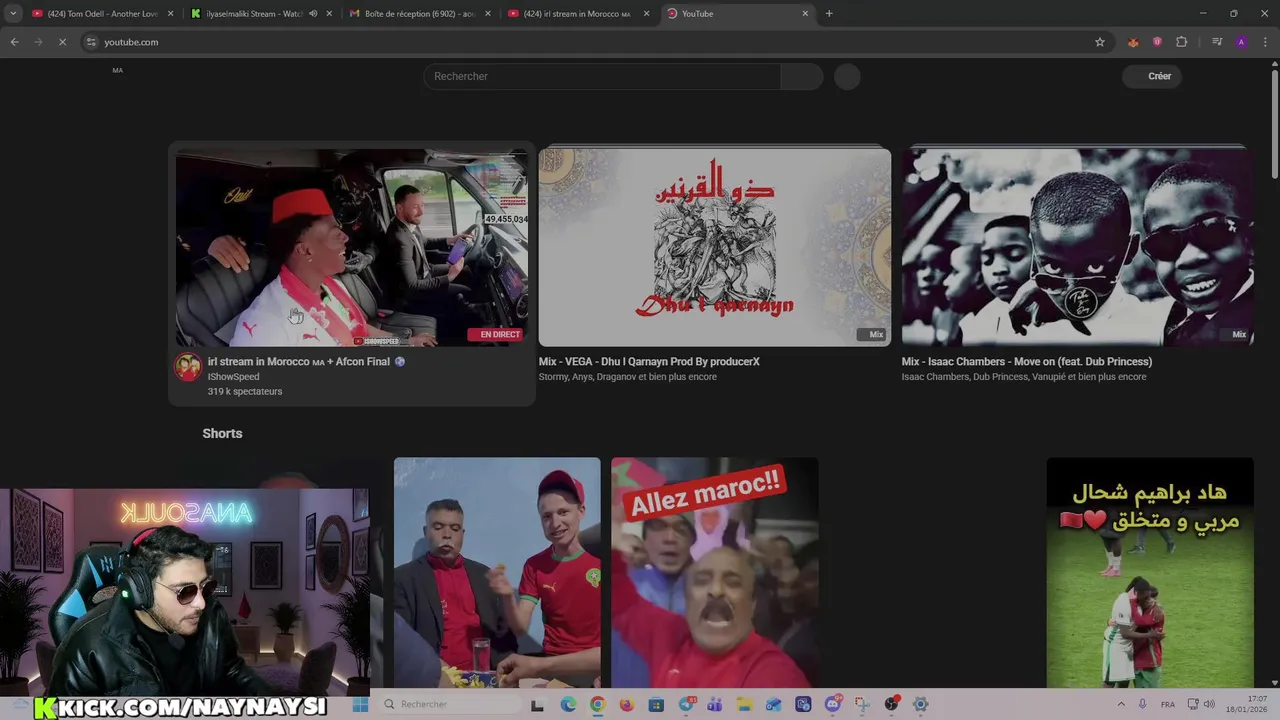The image size is (1280, 720).
Task: Open Microsoft Edge from the taskbar
Action: point(569,704)
